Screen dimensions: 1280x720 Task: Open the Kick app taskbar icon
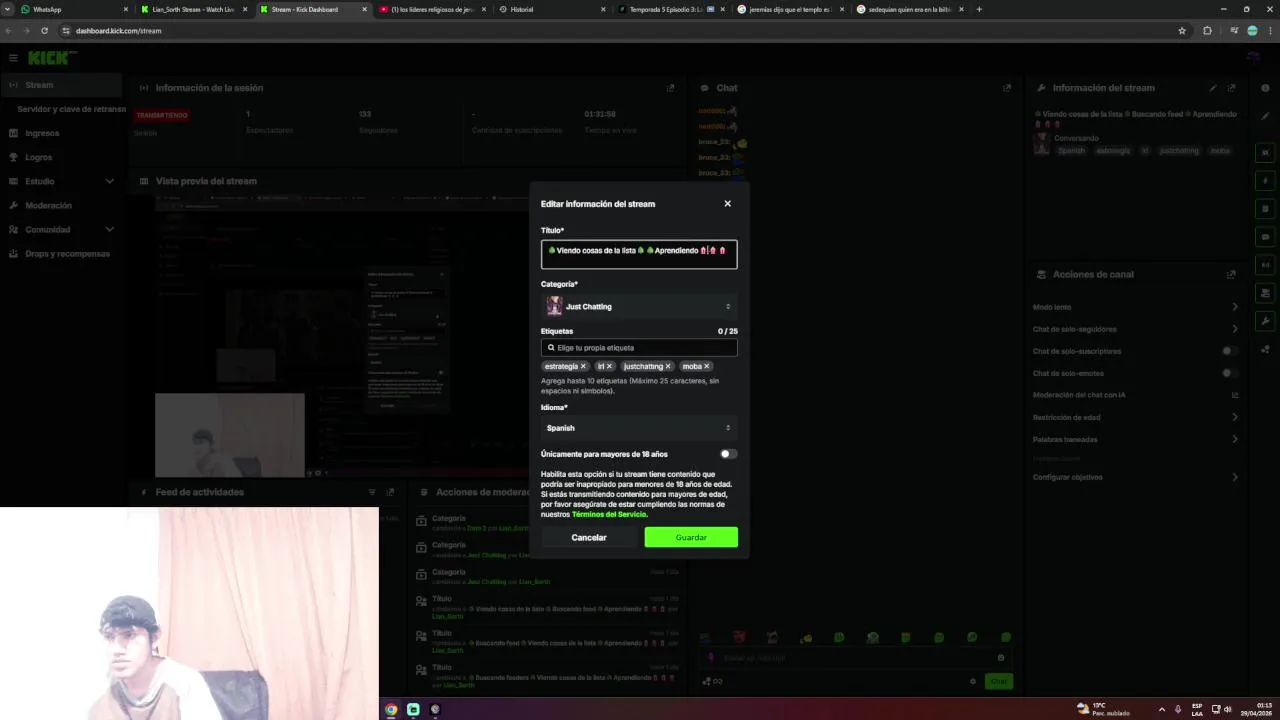point(413,709)
